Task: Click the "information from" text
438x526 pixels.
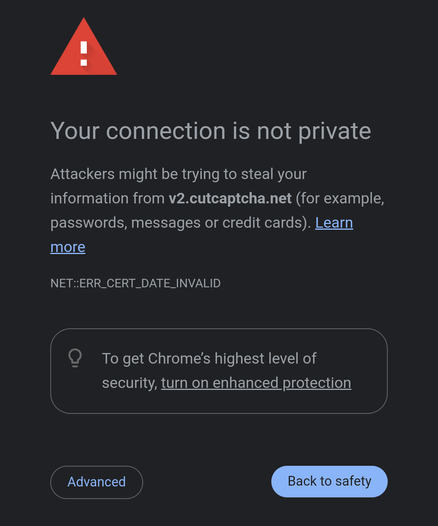Action: pyautogui.click(x=107, y=198)
